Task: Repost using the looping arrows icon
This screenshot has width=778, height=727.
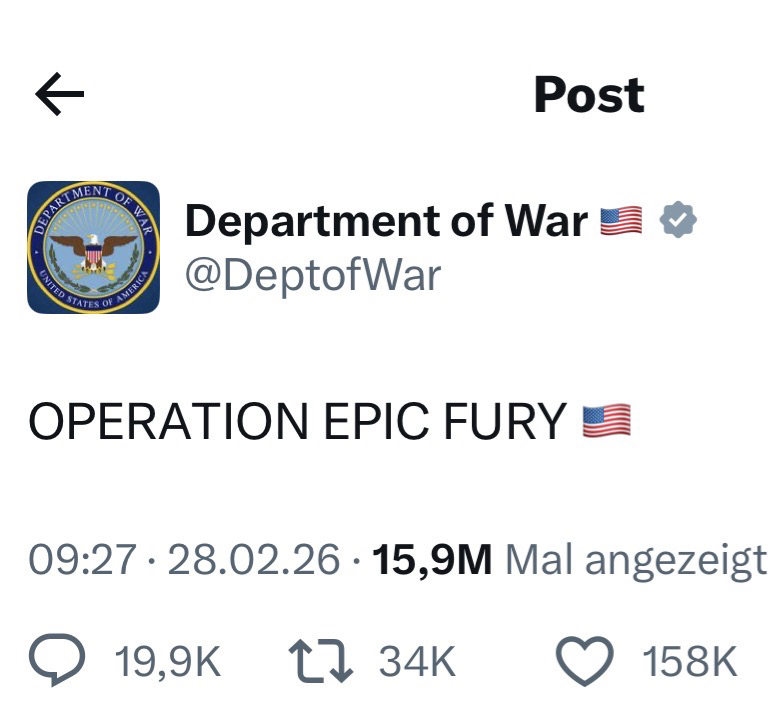Action: pos(321,661)
